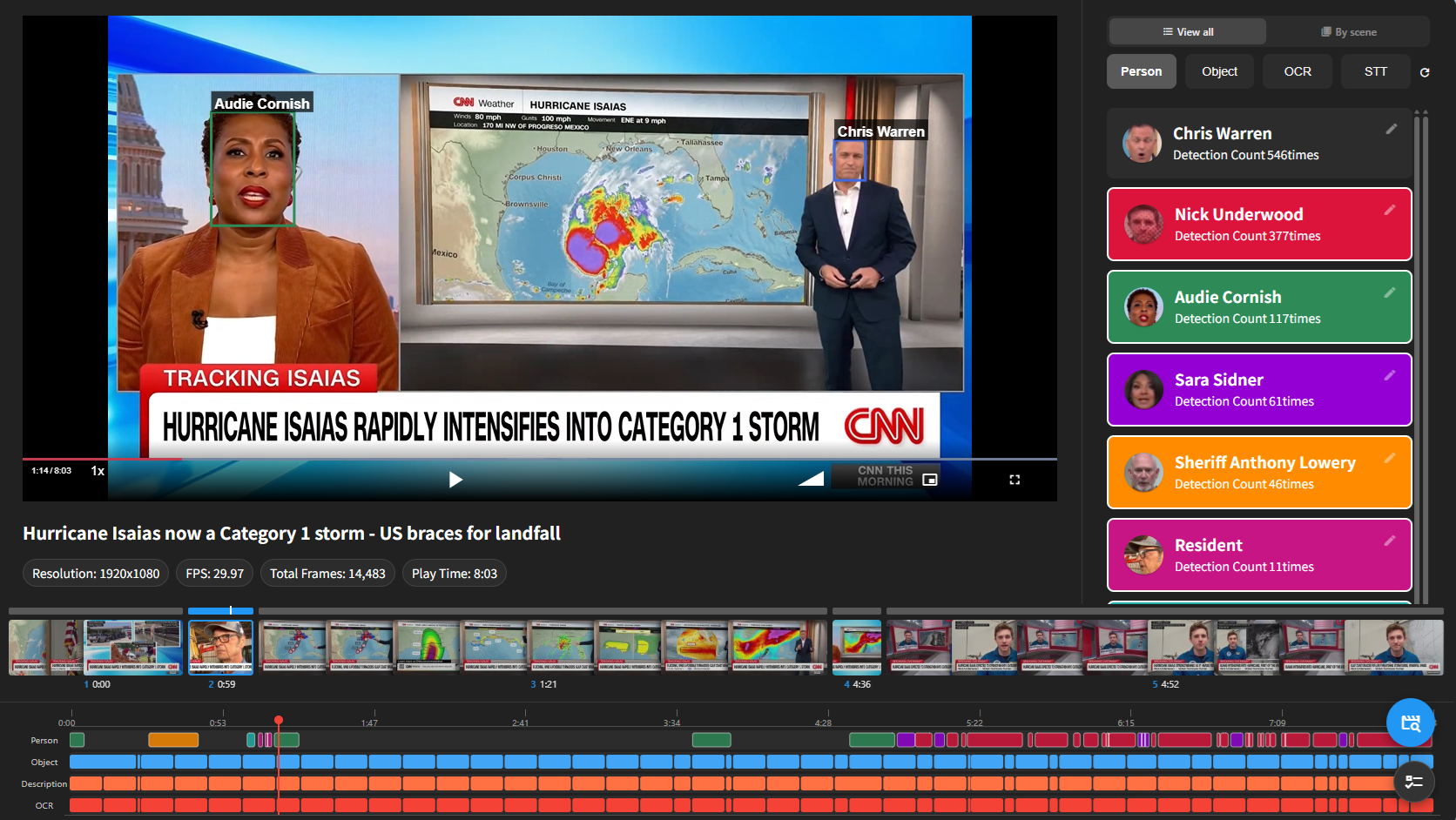Select the STT filter tab
Viewport: 1456px width, 820px height.
[1376, 71]
